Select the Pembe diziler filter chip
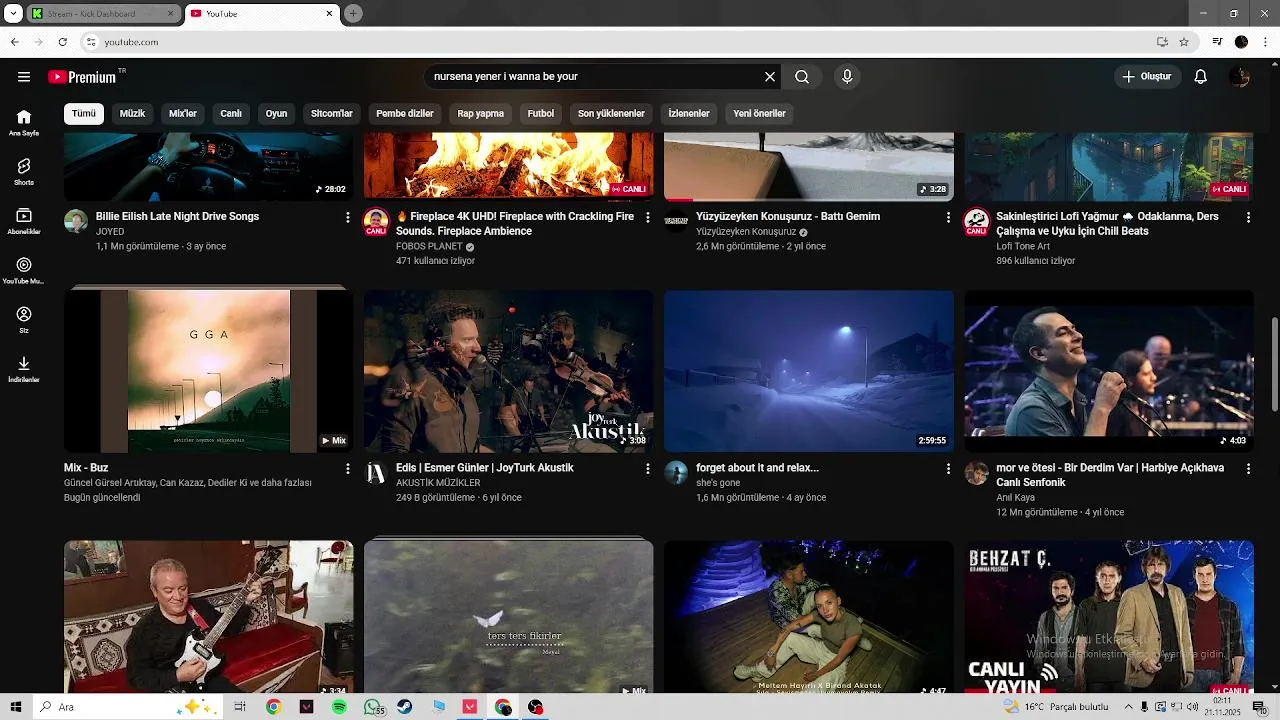The width and height of the screenshot is (1280, 720). pyautogui.click(x=405, y=113)
